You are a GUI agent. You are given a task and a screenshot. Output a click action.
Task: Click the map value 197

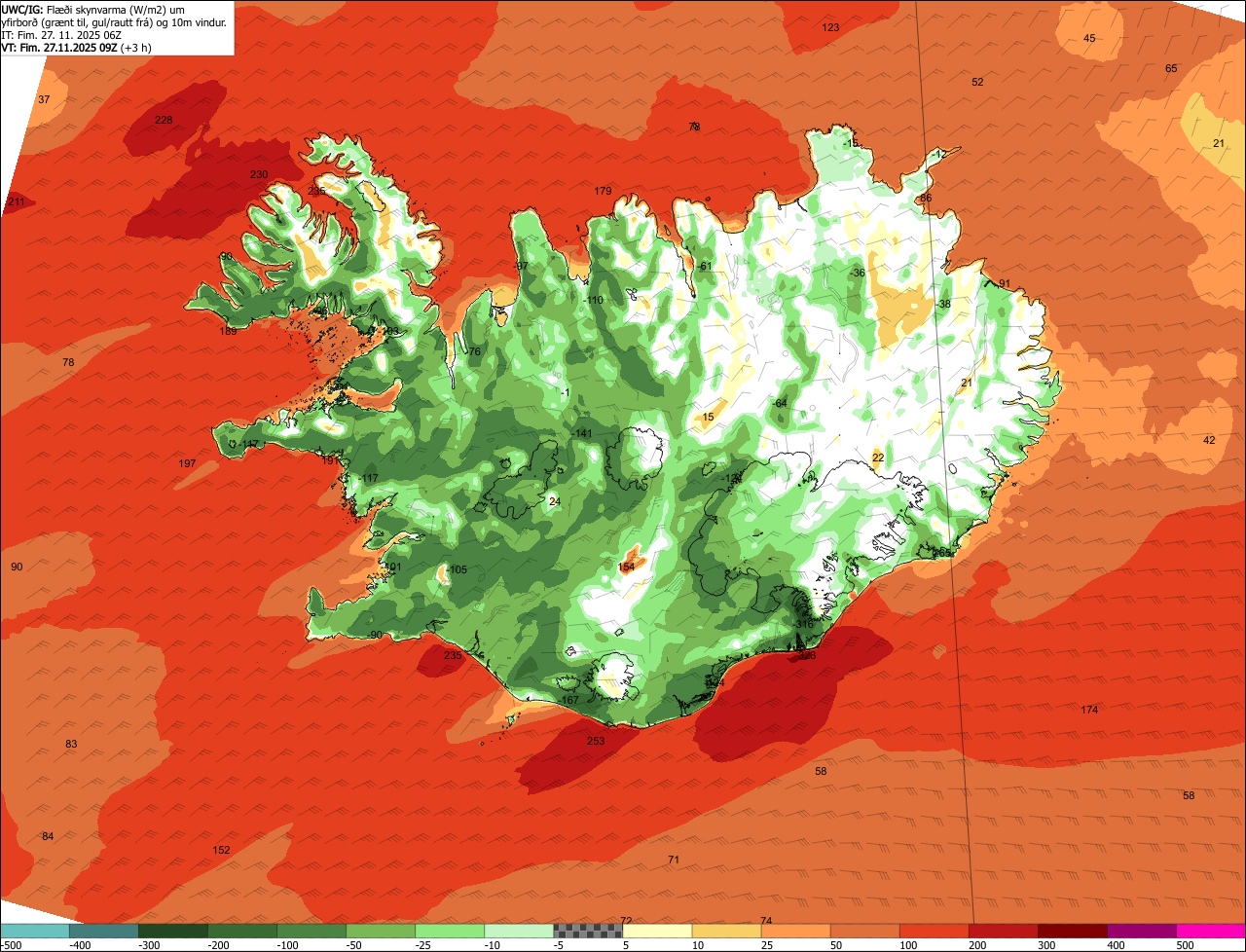coord(188,463)
